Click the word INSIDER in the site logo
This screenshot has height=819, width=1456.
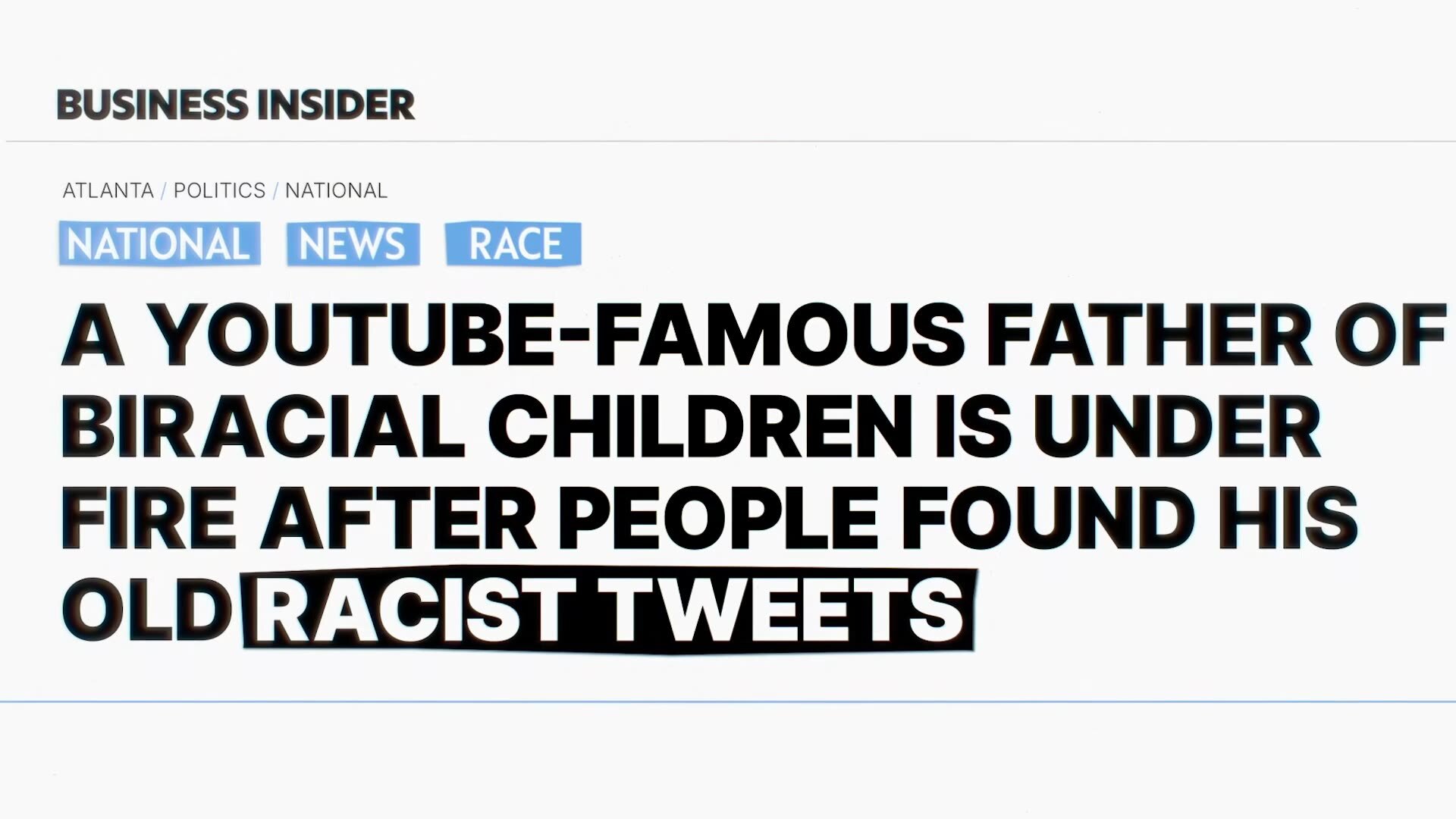coord(336,105)
